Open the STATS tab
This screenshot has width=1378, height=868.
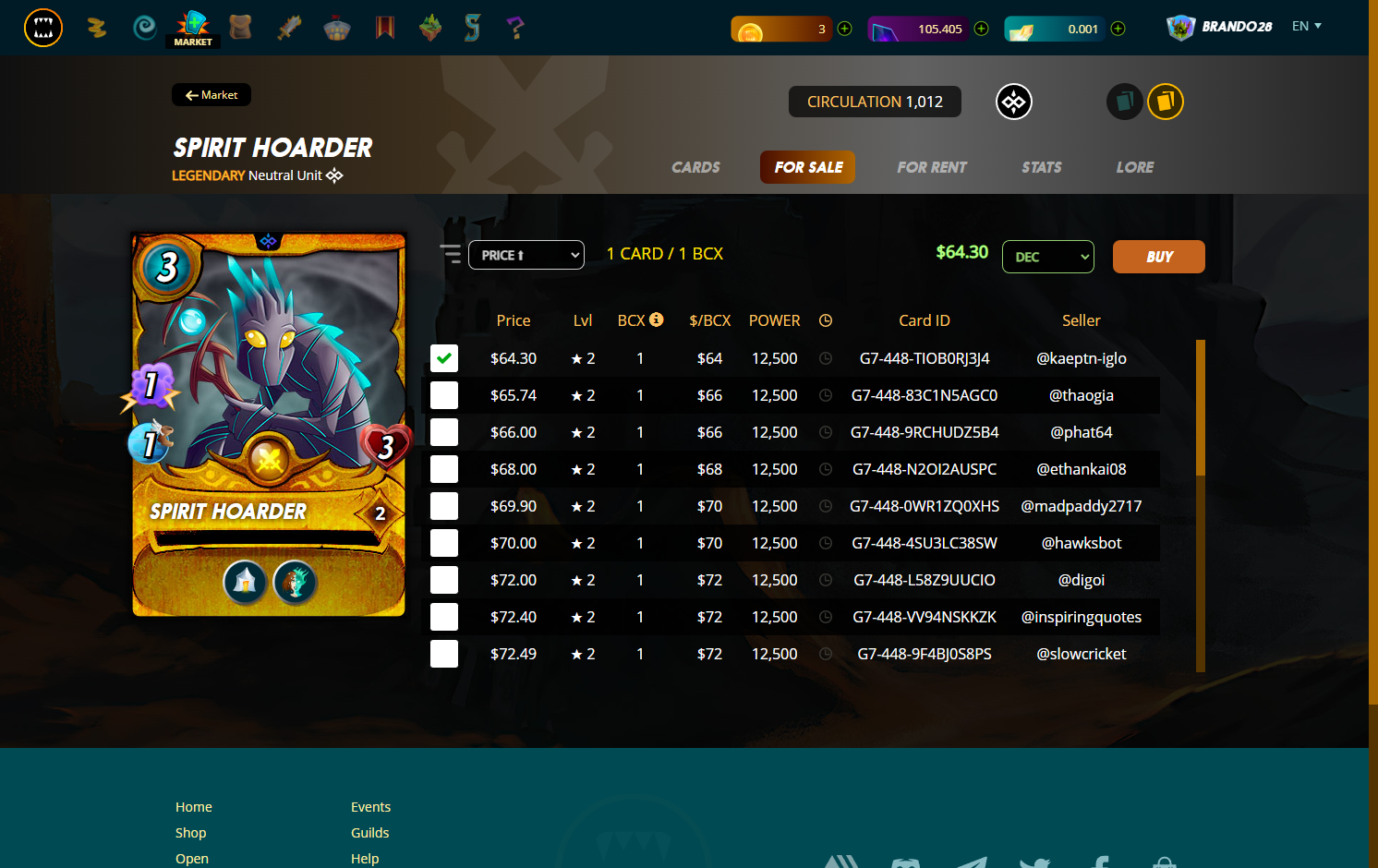pyautogui.click(x=1042, y=167)
